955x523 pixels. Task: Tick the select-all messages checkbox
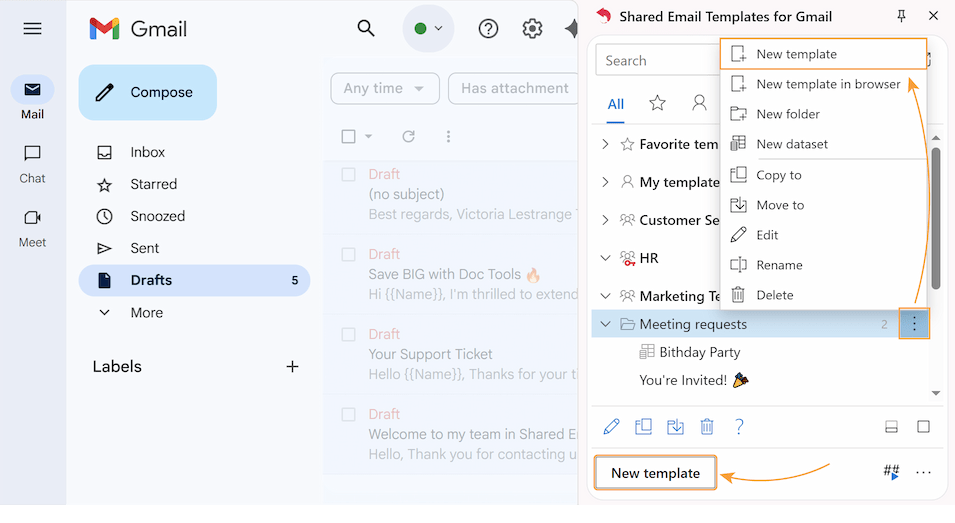click(x=348, y=136)
